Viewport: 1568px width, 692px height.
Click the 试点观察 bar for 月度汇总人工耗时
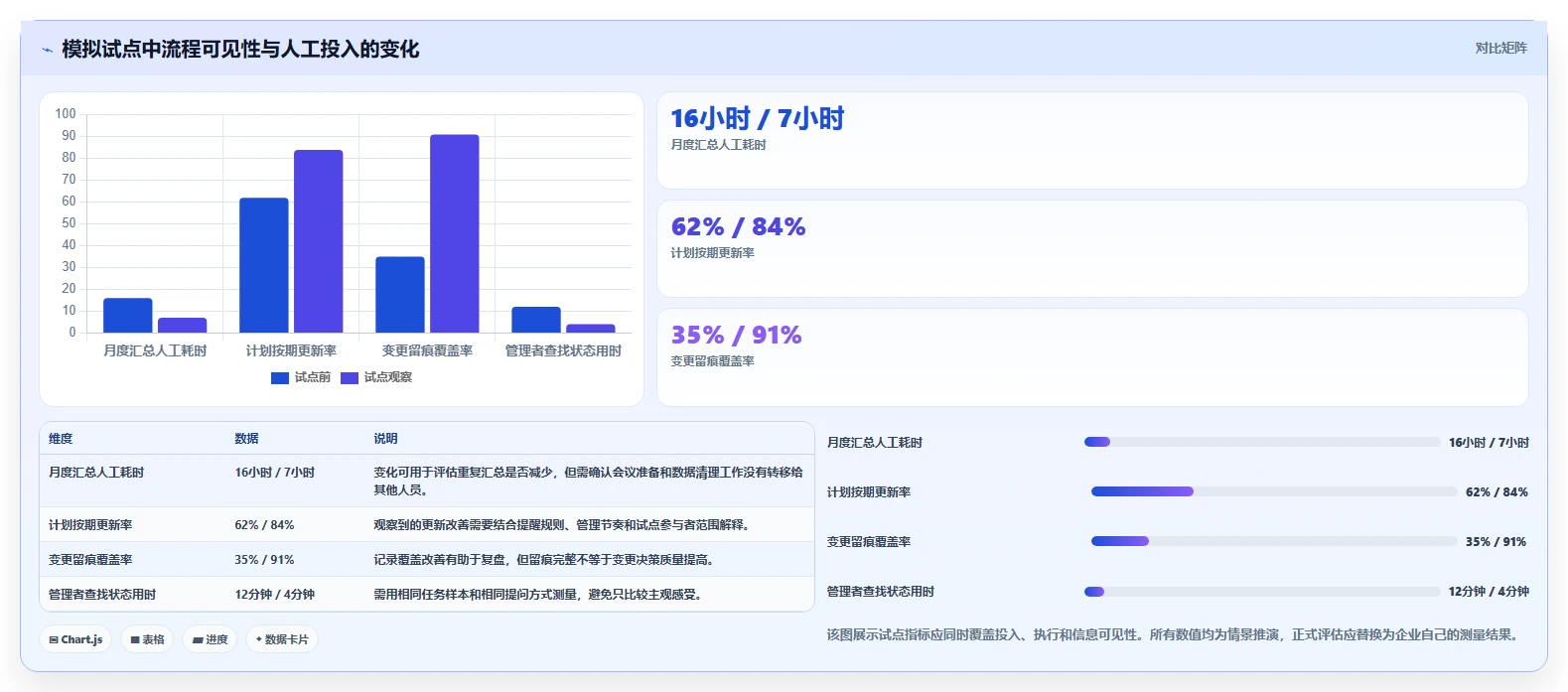point(183,326)
